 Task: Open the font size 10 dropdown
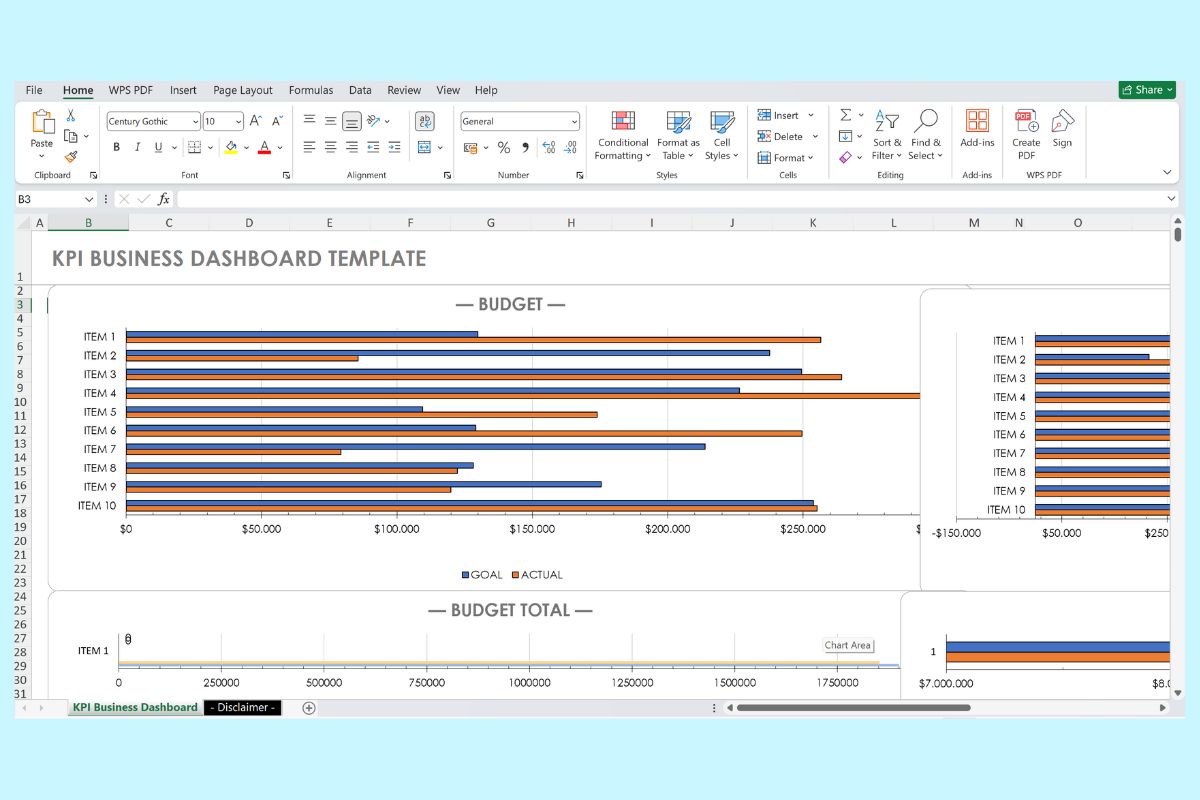[238, 122]
